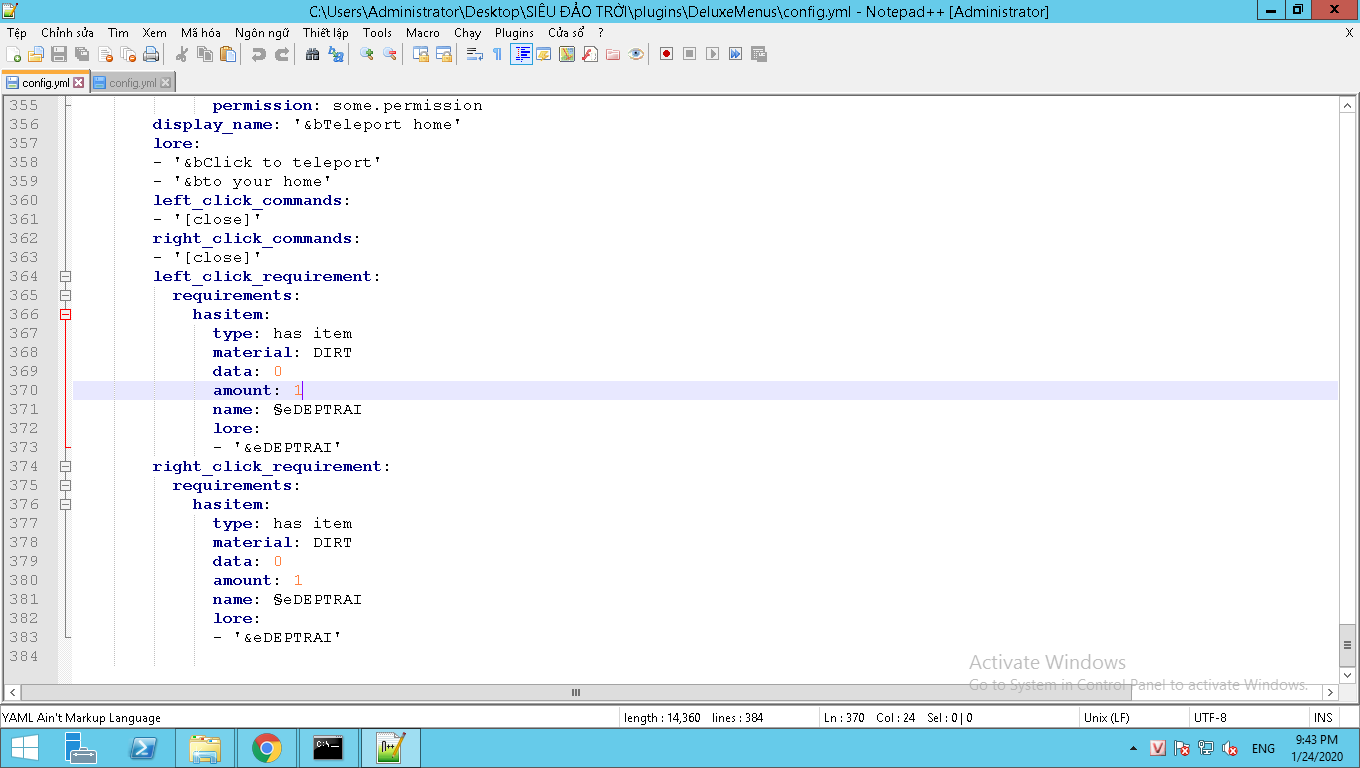The image size is (1360, 768).
Task: Toggle Show All Characters pilcrow button
Action: point(497,54)
